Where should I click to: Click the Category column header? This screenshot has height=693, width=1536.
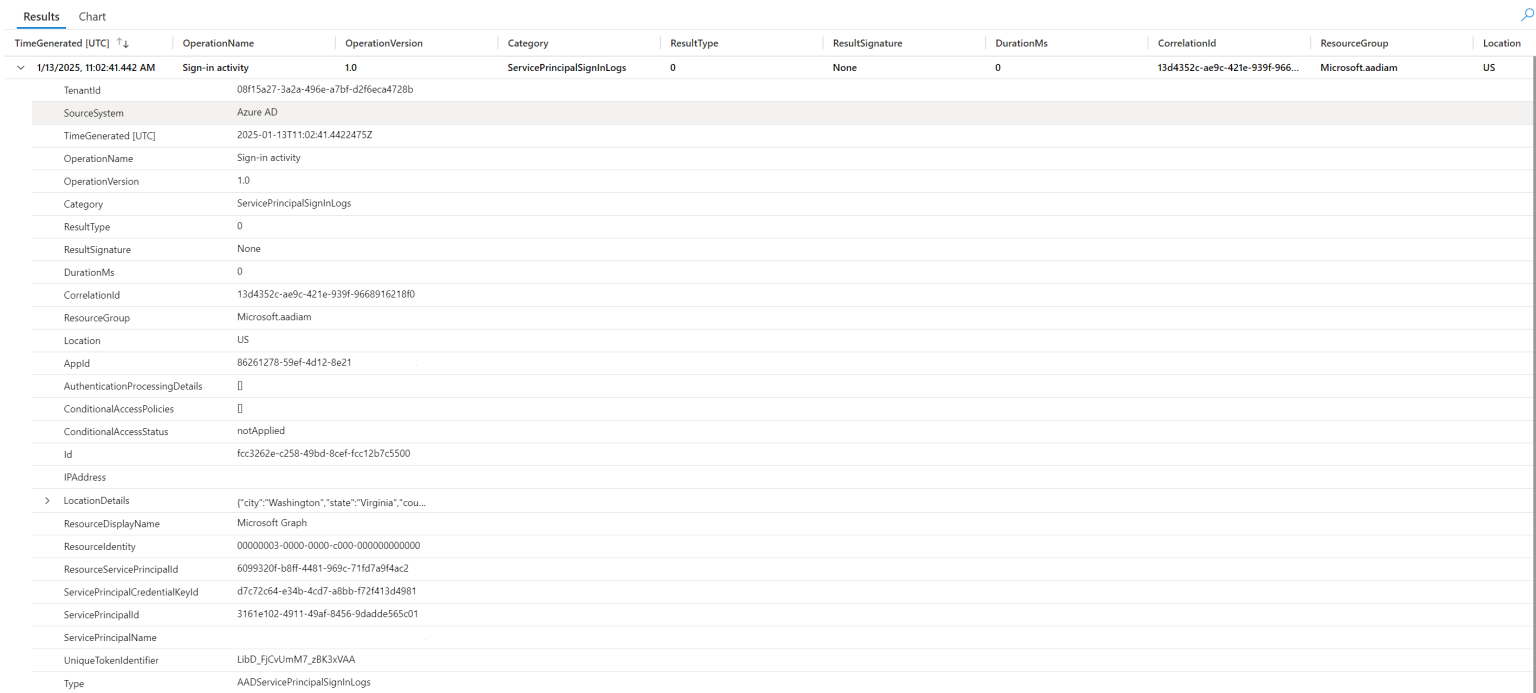[528, 43]
